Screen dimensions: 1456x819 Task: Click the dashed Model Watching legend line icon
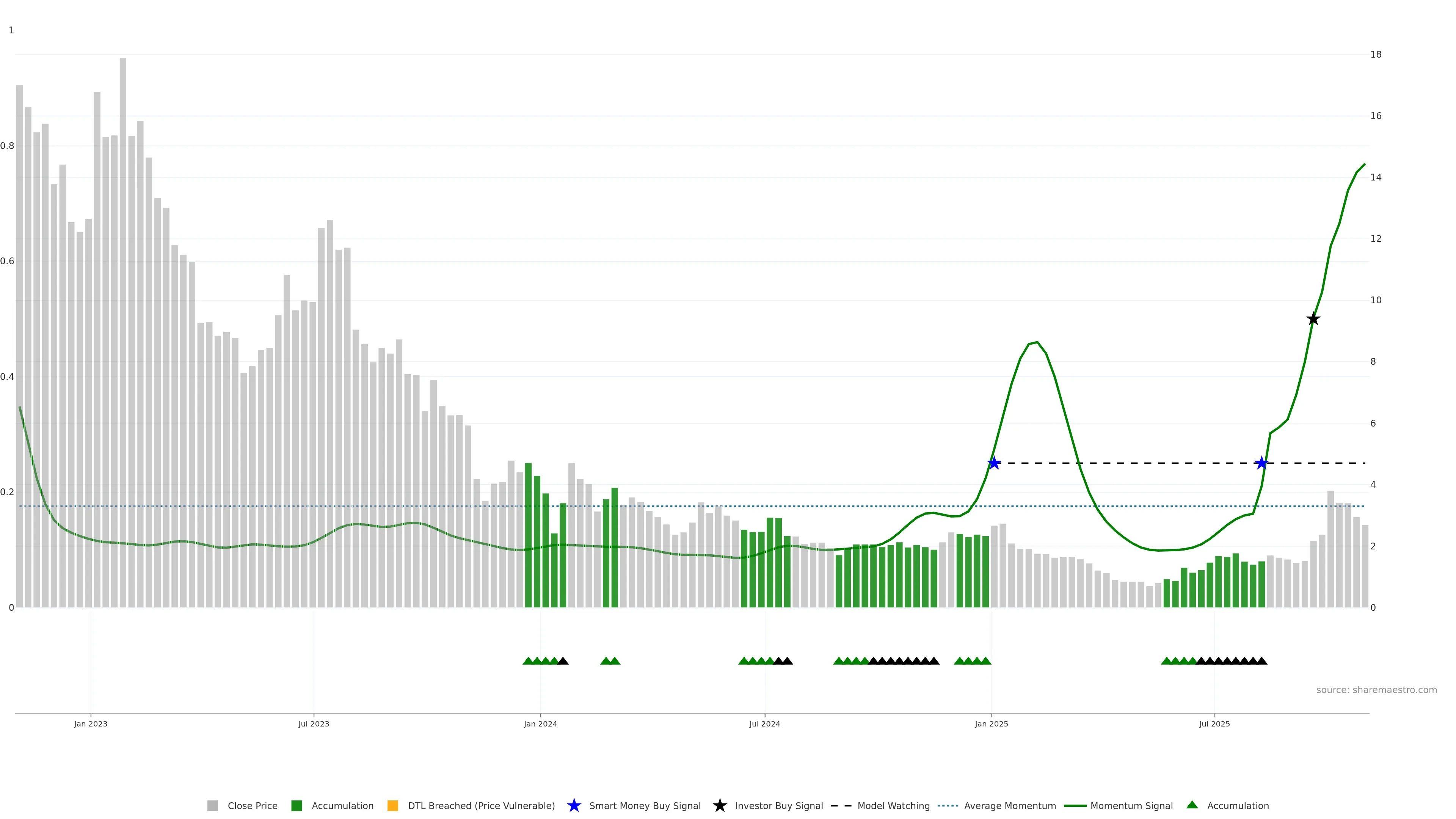pos(841,805)
